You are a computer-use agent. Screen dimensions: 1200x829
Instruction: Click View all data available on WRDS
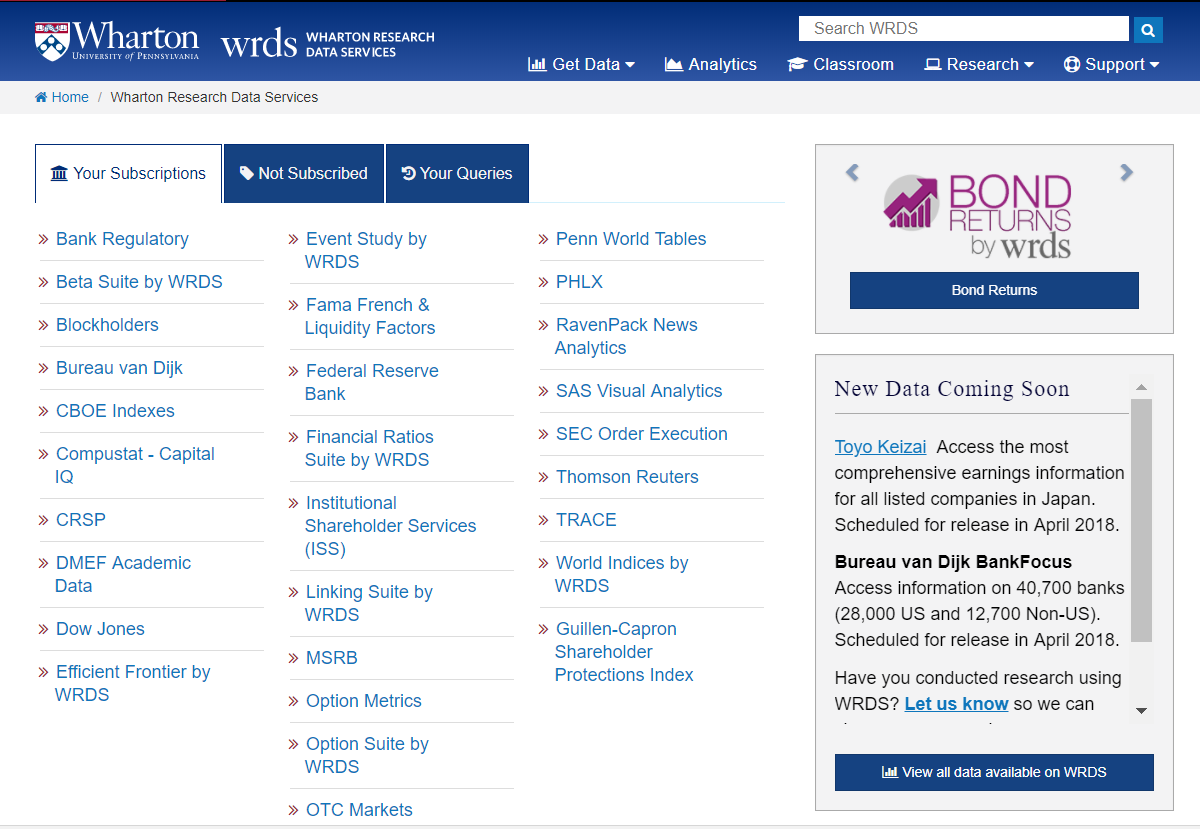pyautogui.click(x=994, y=772)
